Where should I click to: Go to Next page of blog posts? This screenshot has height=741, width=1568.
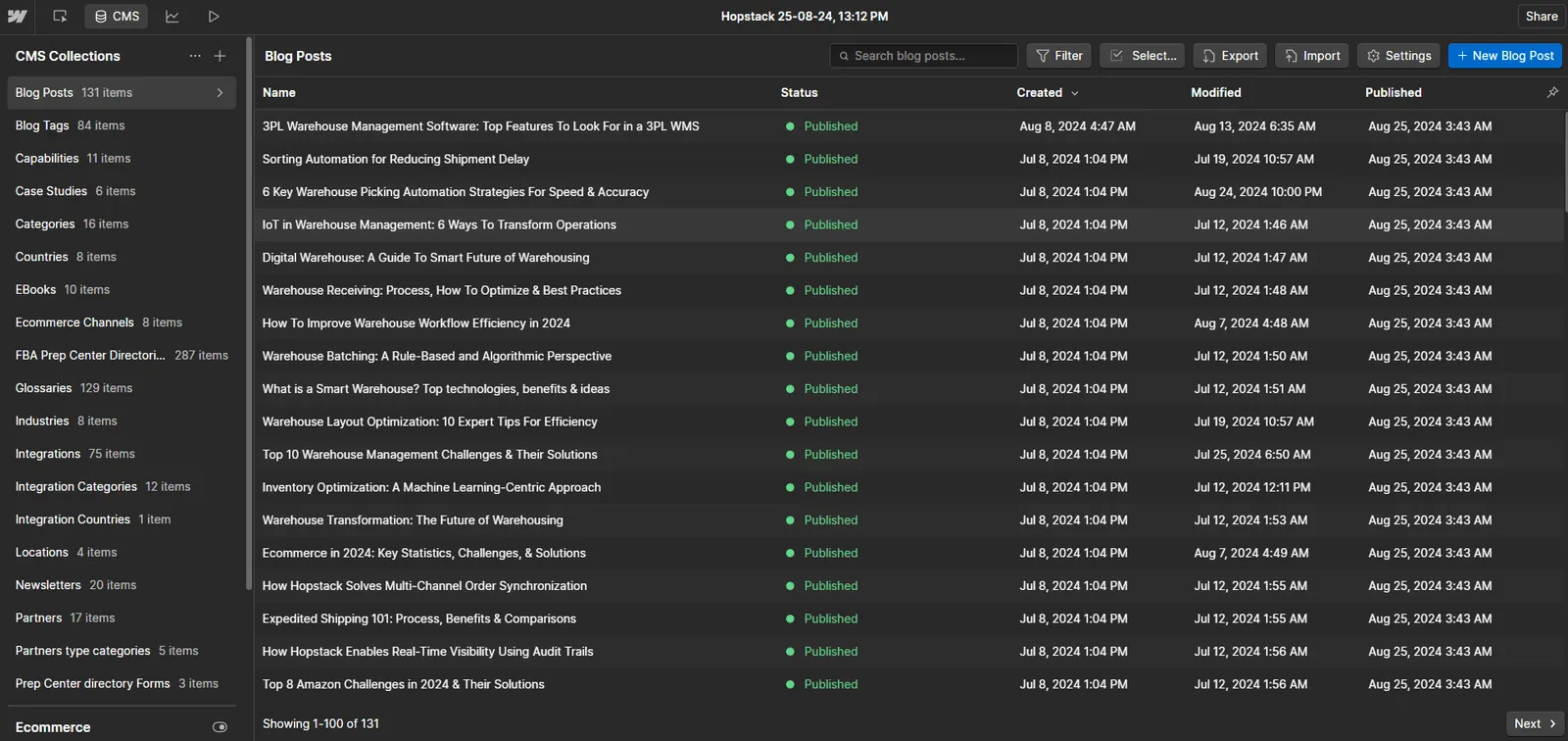(1534, 723)
